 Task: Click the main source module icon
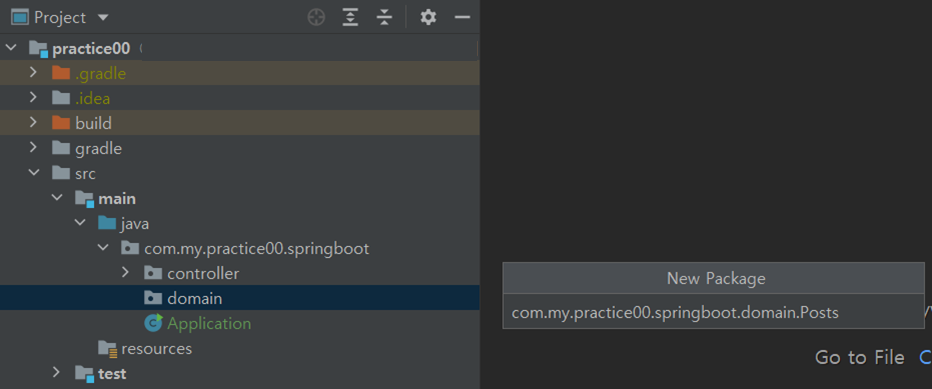click(x=84, y=199)
